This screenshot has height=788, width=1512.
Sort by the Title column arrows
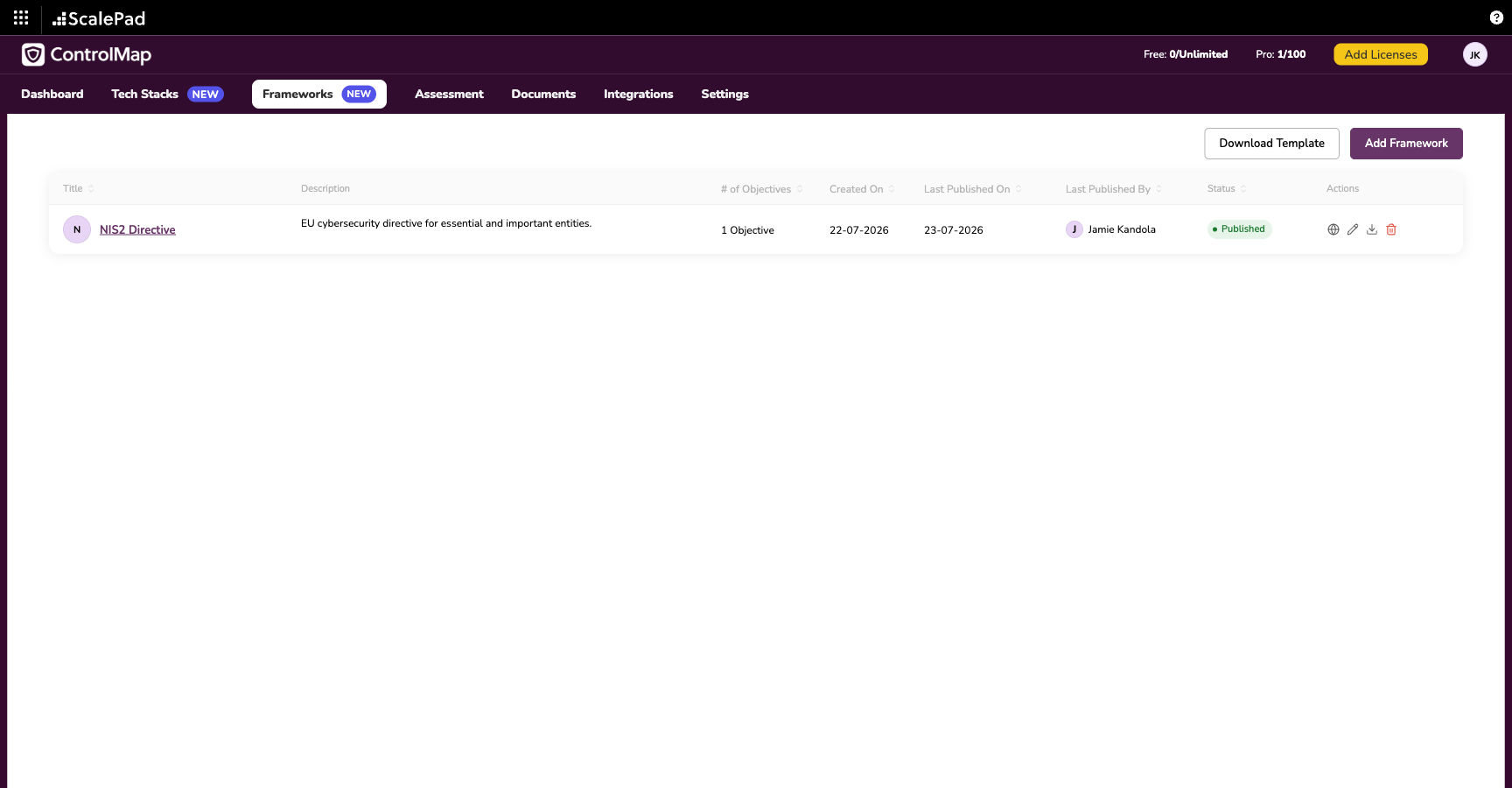[91, 189]
